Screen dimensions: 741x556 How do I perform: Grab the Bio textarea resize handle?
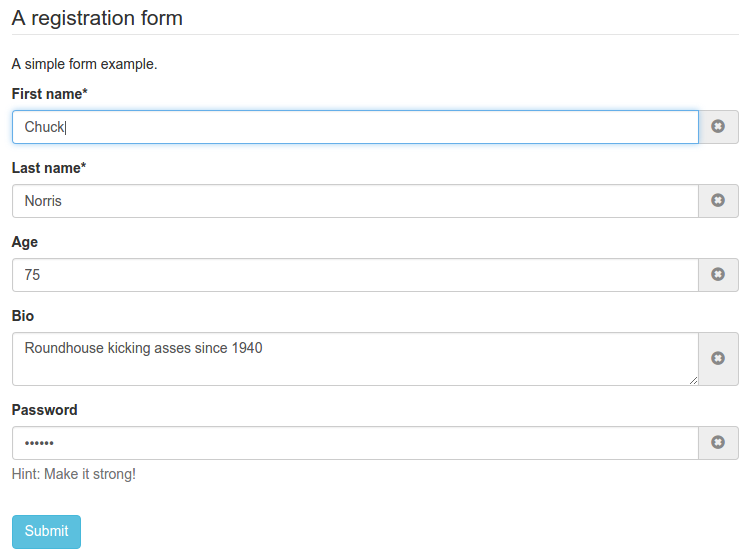point(692,380)
